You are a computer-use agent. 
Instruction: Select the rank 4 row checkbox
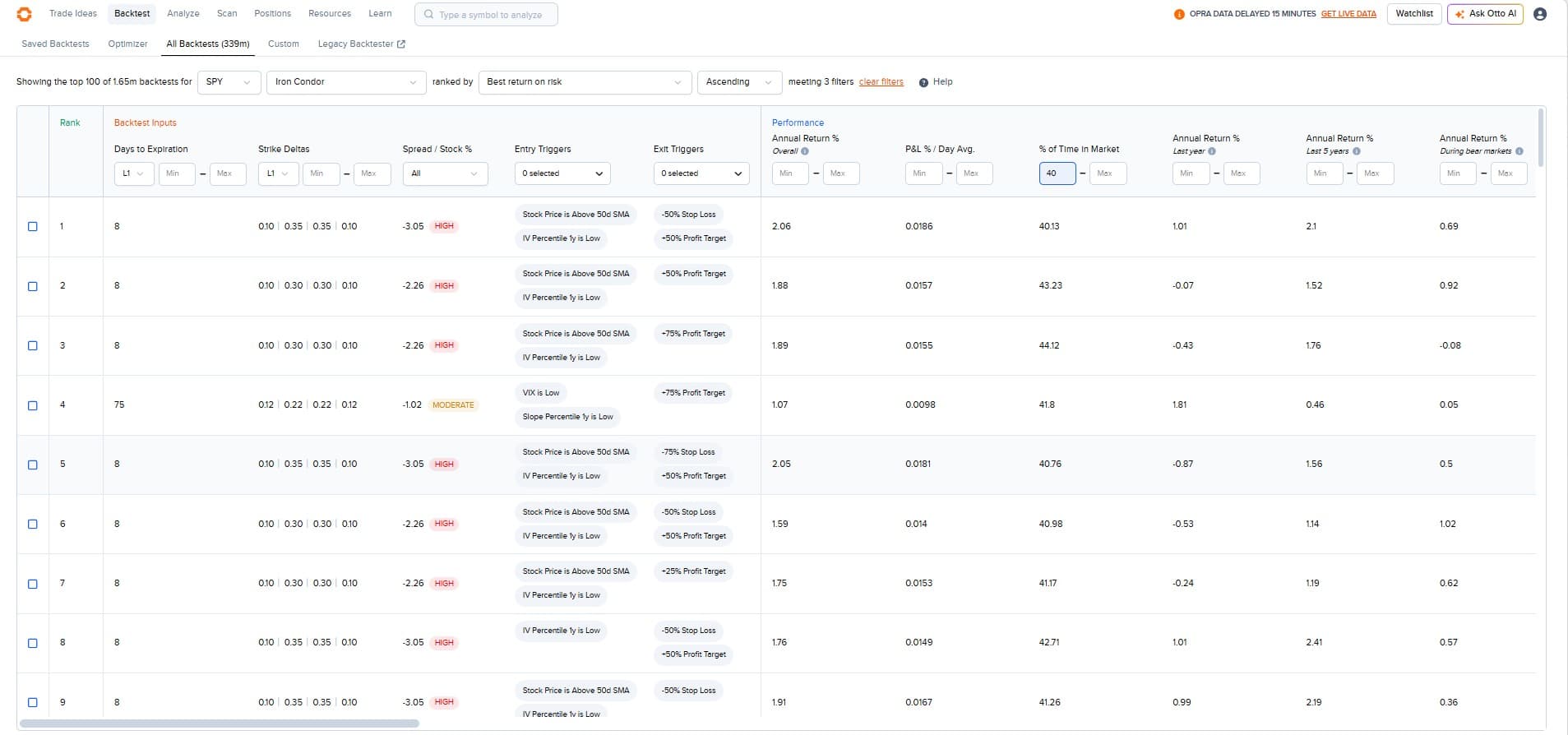click(x=33, y=405)
